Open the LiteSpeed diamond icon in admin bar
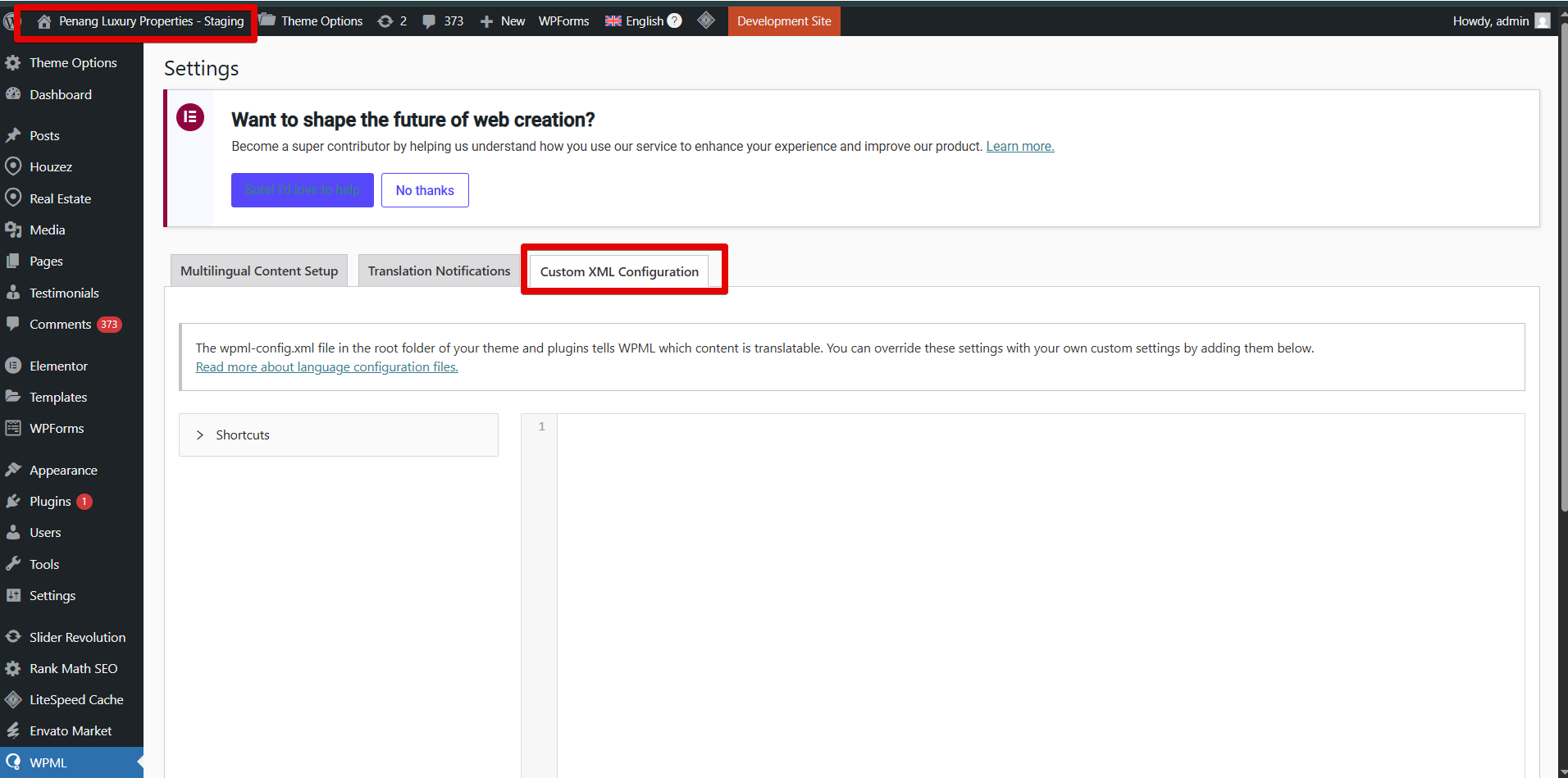 [x=706, y=20]
